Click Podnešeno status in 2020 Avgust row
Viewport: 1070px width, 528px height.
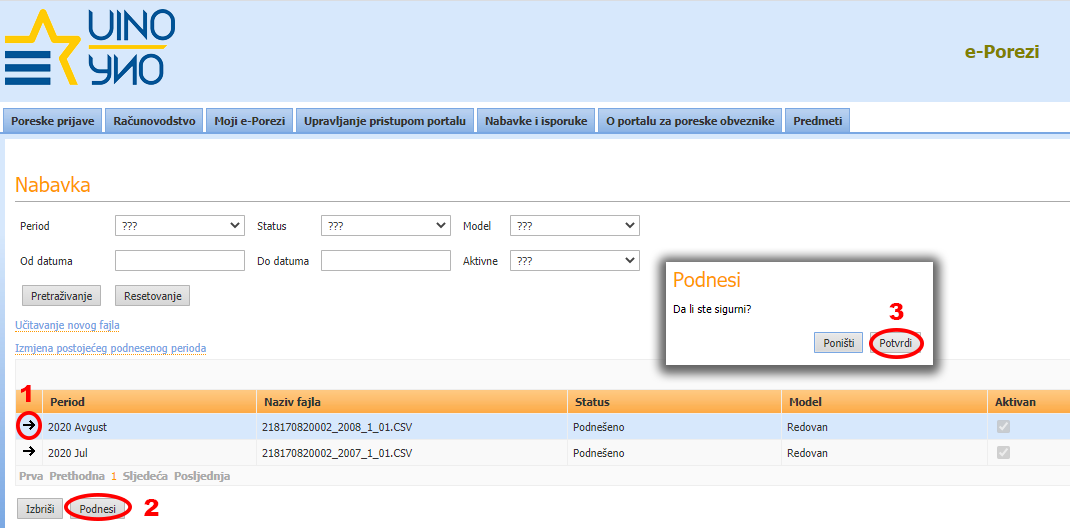(x=598, y=428)
